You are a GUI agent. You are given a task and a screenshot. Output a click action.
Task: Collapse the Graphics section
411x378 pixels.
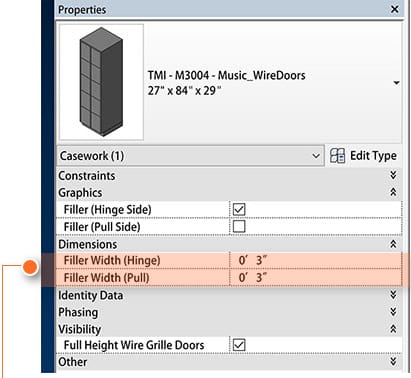tap(393, 192)
